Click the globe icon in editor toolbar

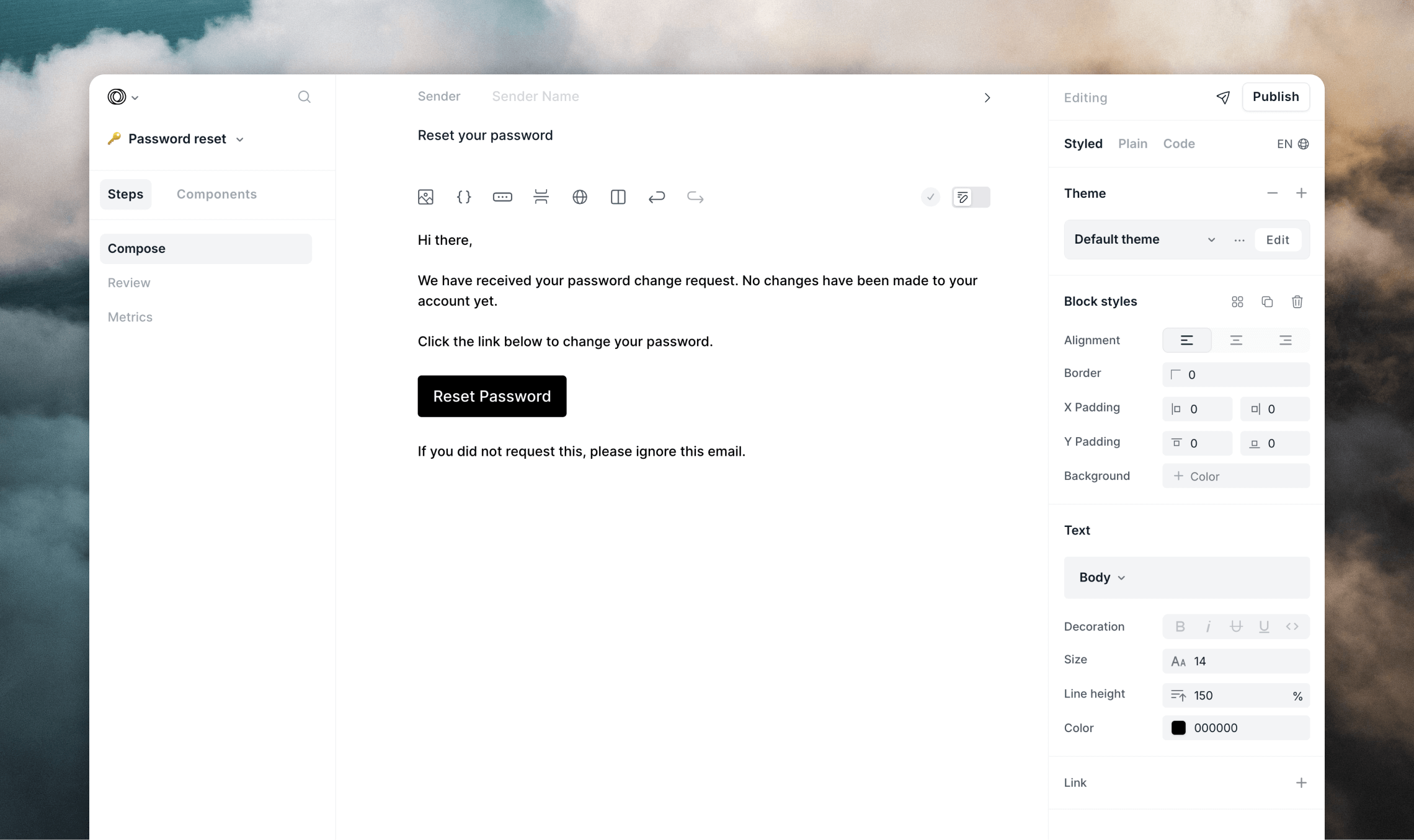coord(580,197)
